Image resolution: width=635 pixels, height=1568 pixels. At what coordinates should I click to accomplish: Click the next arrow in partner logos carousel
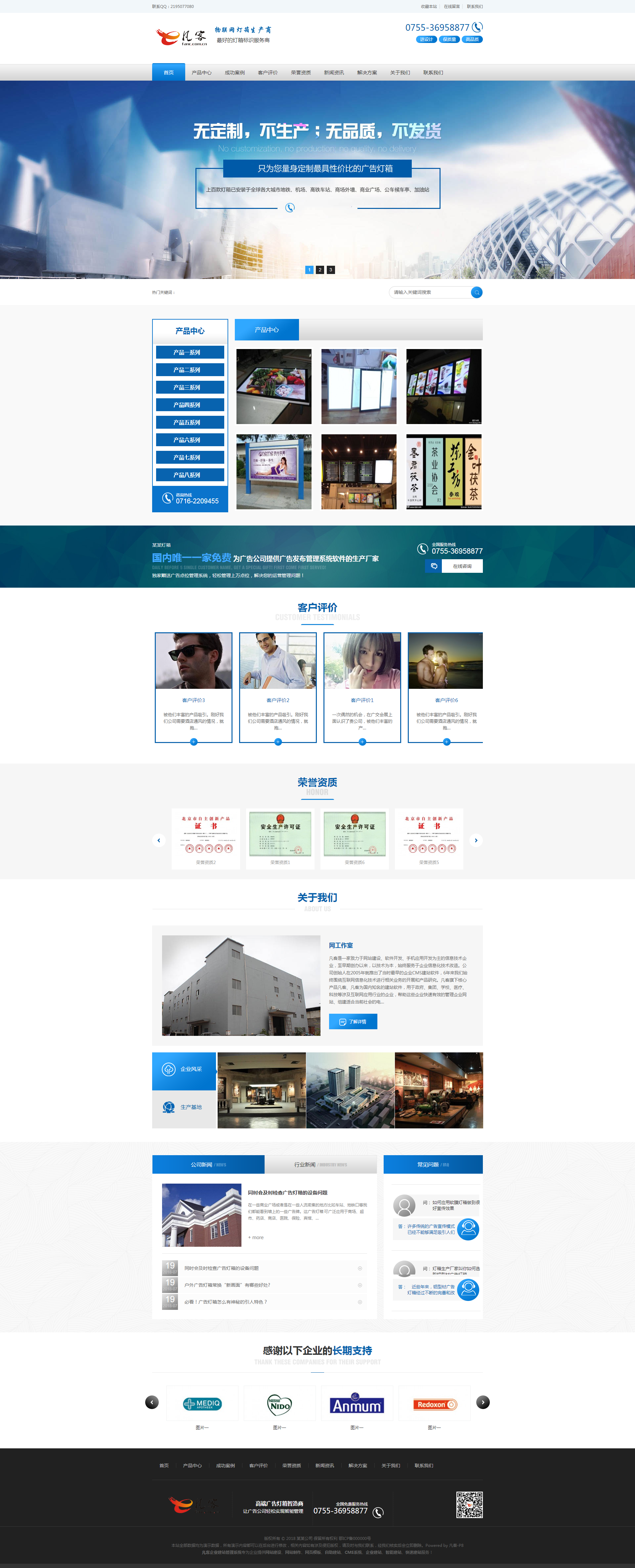click(x=483, y=1402)
